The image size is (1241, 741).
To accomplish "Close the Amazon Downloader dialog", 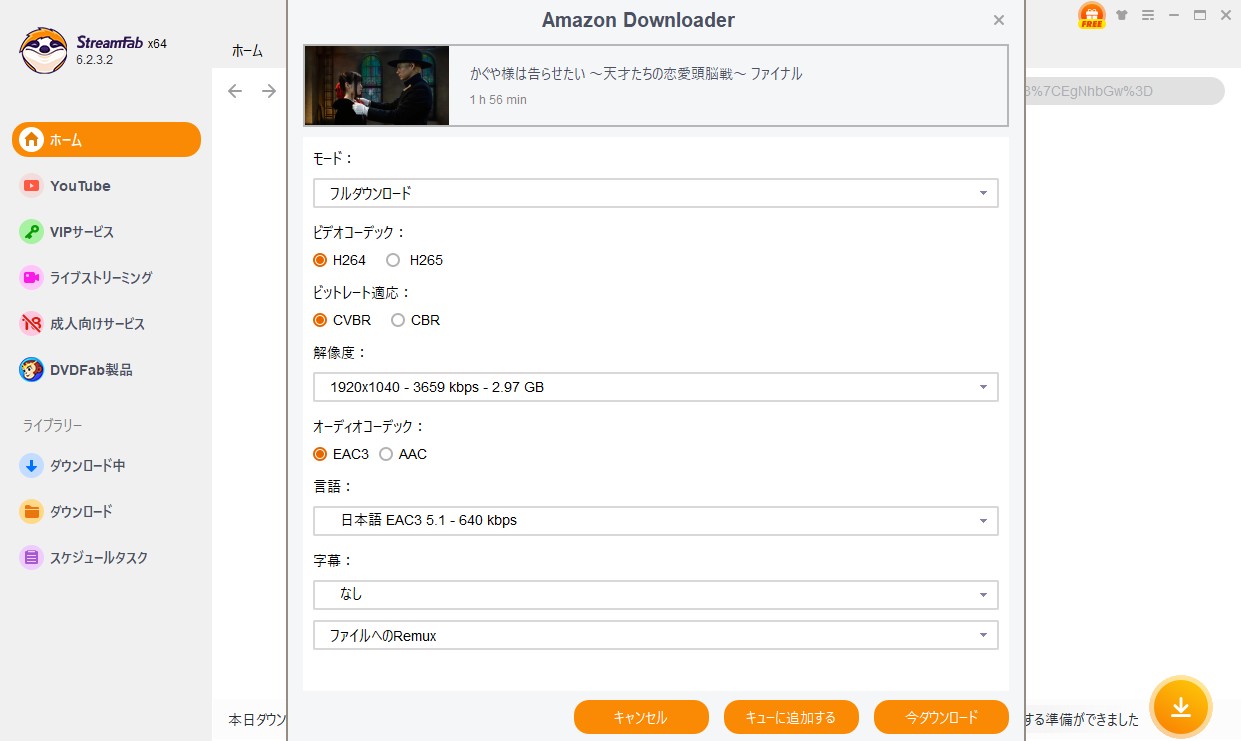I will 999,20.
